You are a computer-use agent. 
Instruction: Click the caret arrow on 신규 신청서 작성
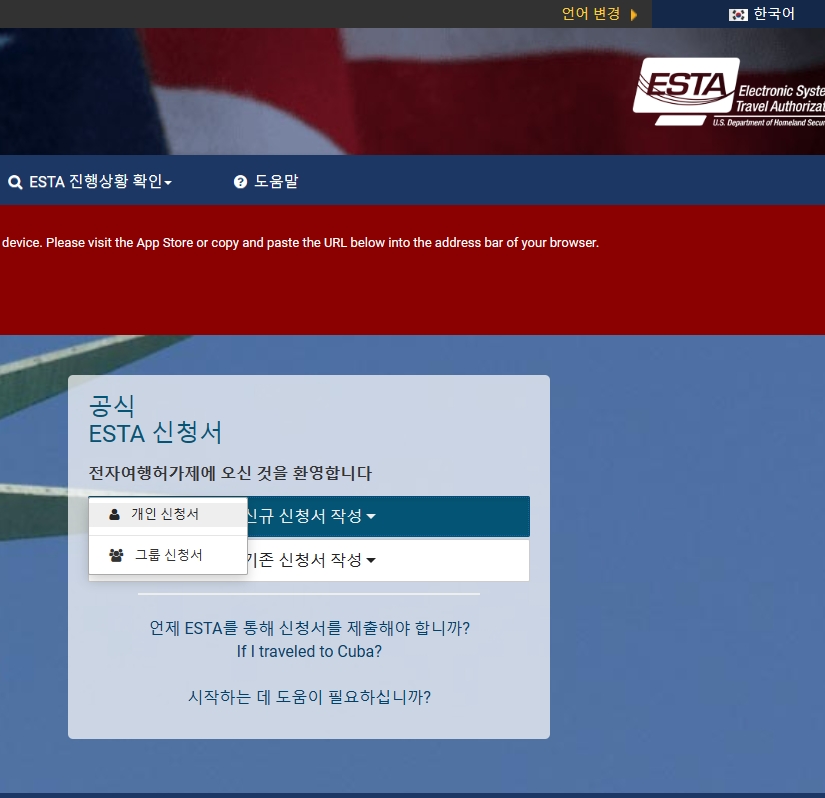pyautogui.click(x=371, y=517)
